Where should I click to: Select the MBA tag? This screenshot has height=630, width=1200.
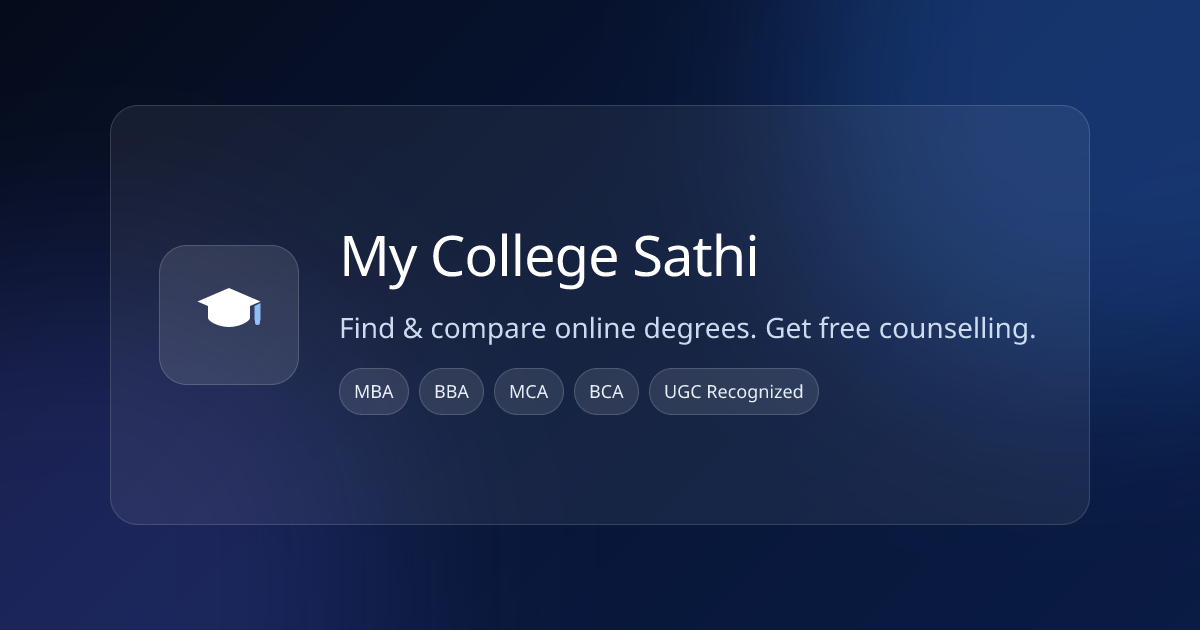coord(374,392)
